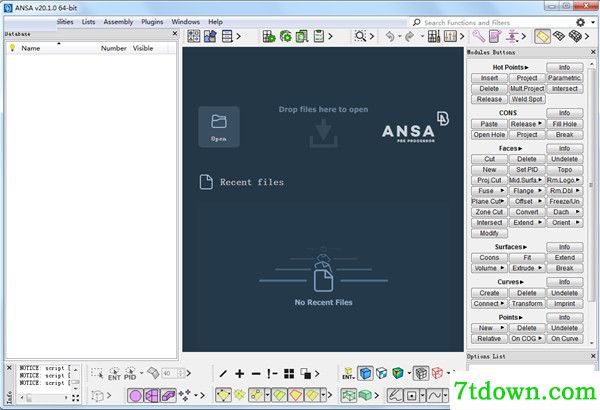Image resolution: width=600 pixels, height=410 pixels.
Task: Click the PID selection icon in bottom toolbar
Action: 130,374
